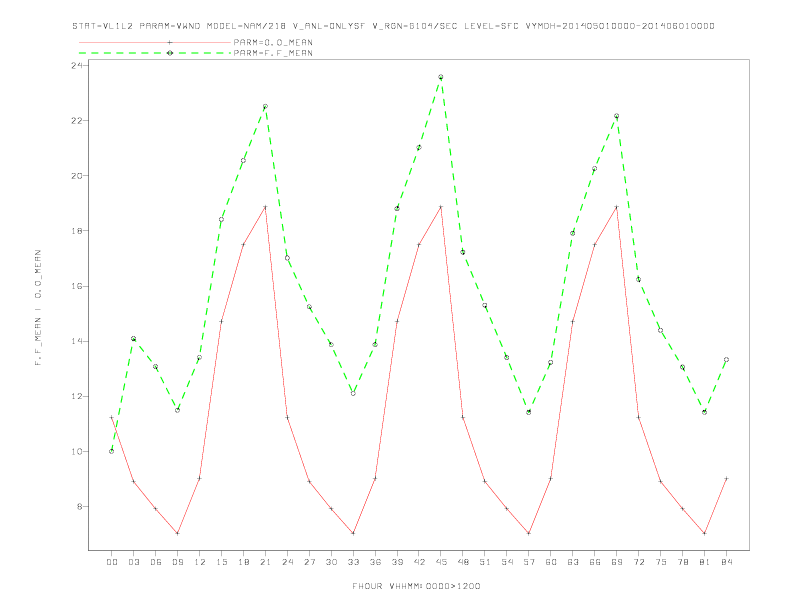Click x-axis tick label 27
The width and height of the screenshot is (792, 612).
click(x=309, y=562)
